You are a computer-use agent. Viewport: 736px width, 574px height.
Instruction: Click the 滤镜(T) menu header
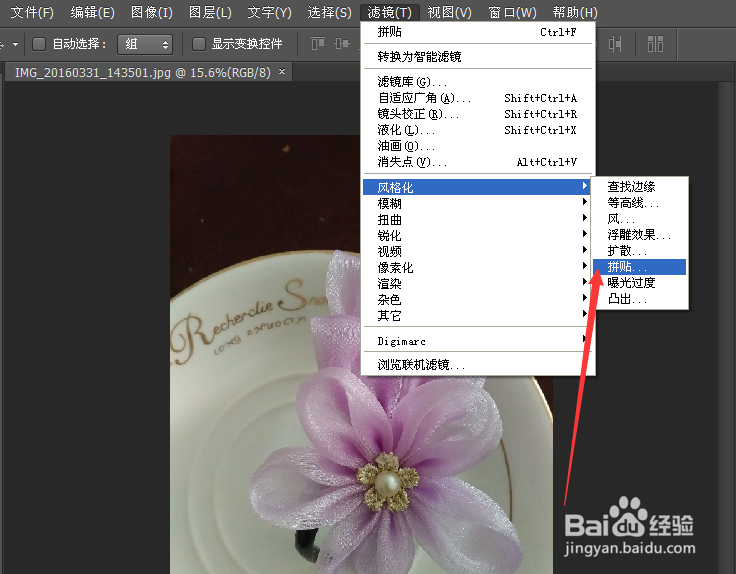pos(389,12)
